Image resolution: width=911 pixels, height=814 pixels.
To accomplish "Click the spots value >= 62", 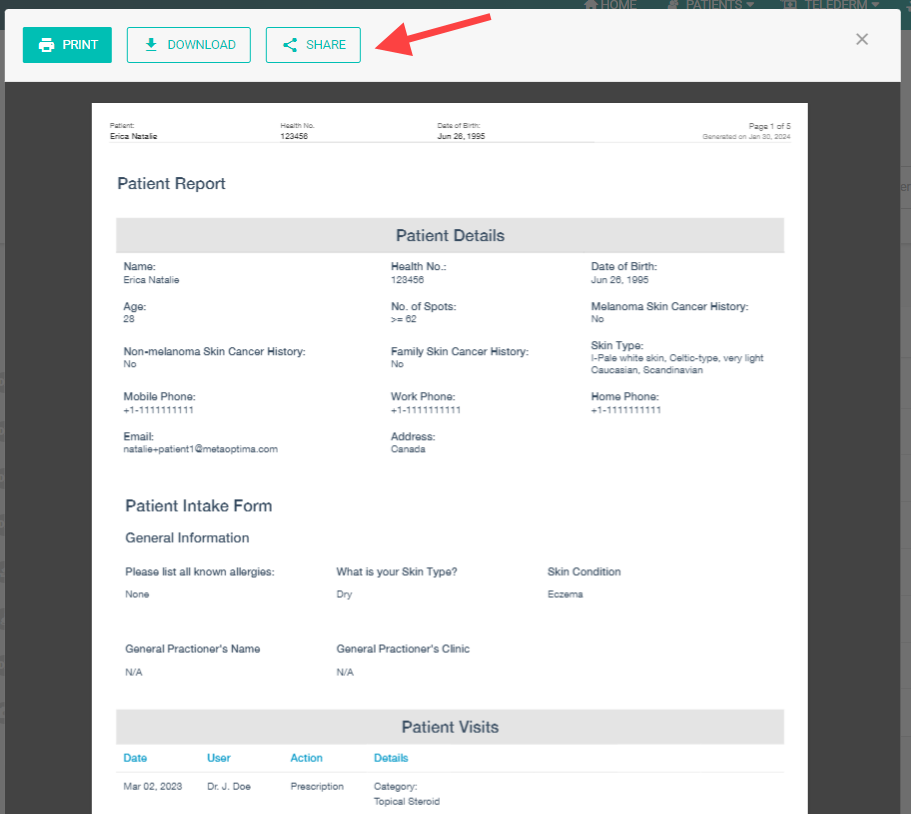I will (404, 319).
